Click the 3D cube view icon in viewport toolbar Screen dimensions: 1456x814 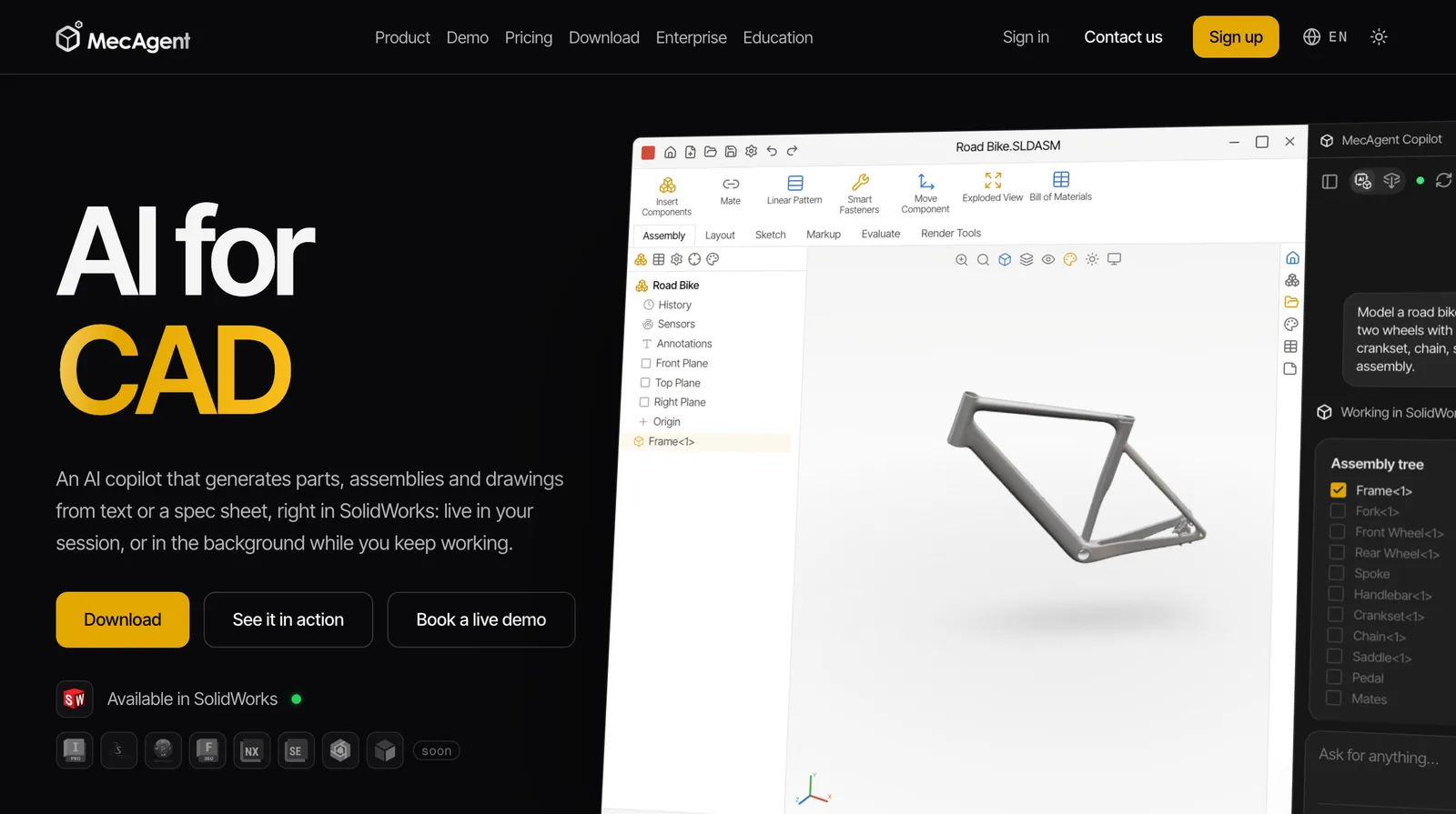1005,259
